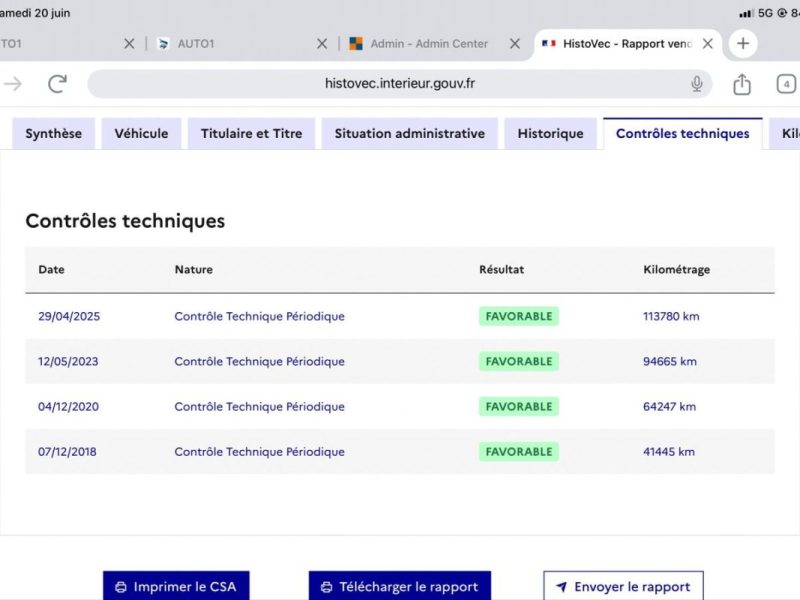Viewport: 800px width, 600px height.
Task: Focus the histovec.interieur.gouv.fr address field
Action: [399, 84]
